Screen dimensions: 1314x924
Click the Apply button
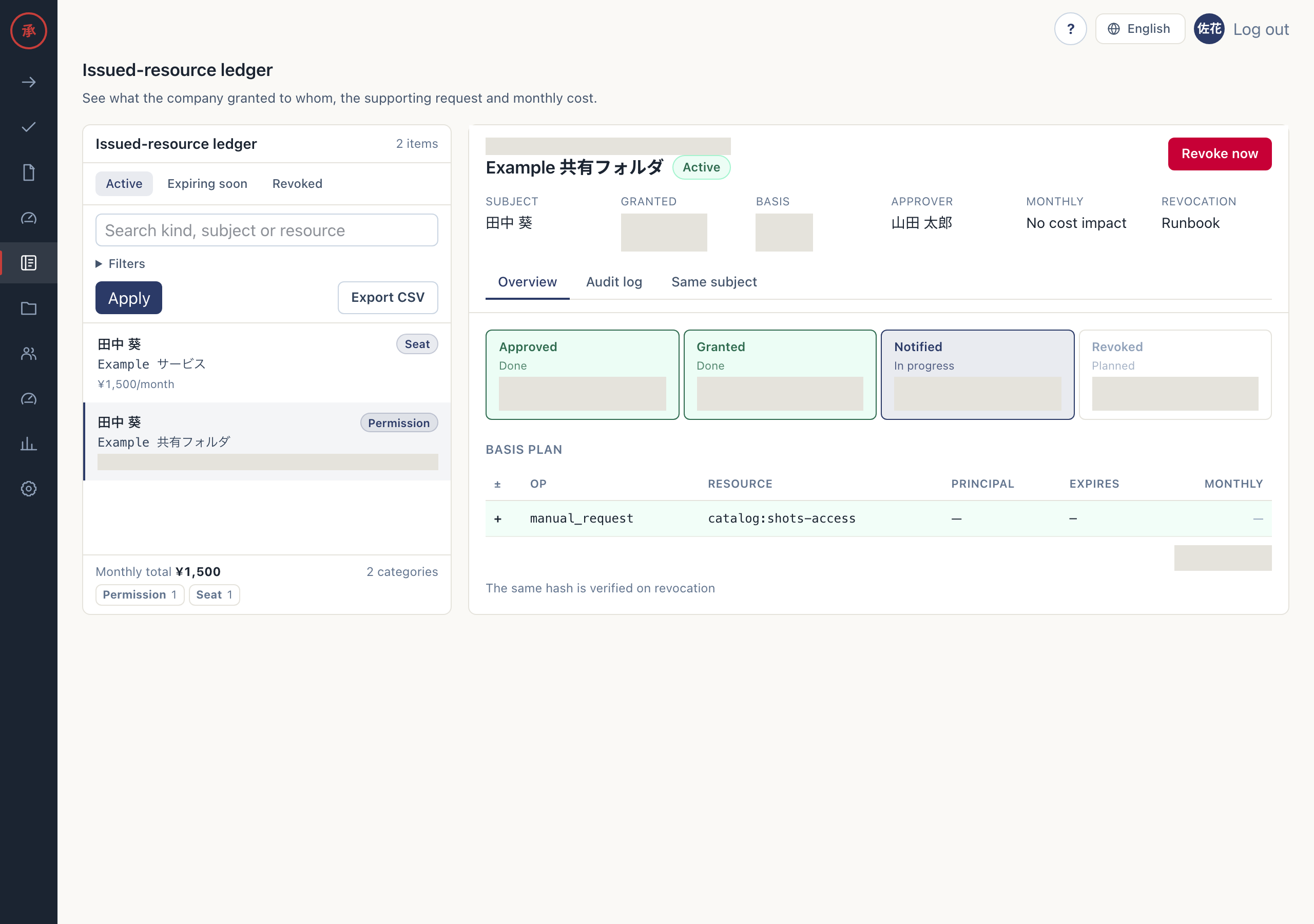coord(129,298)
